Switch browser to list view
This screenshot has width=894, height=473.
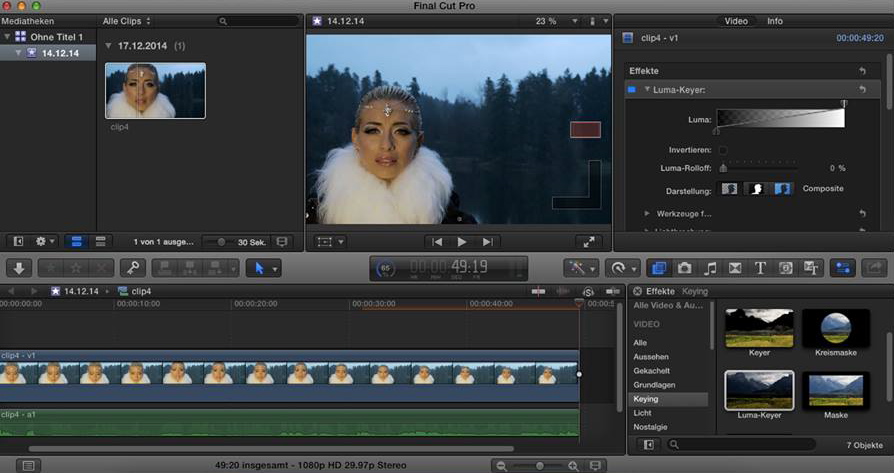[100, 242]
